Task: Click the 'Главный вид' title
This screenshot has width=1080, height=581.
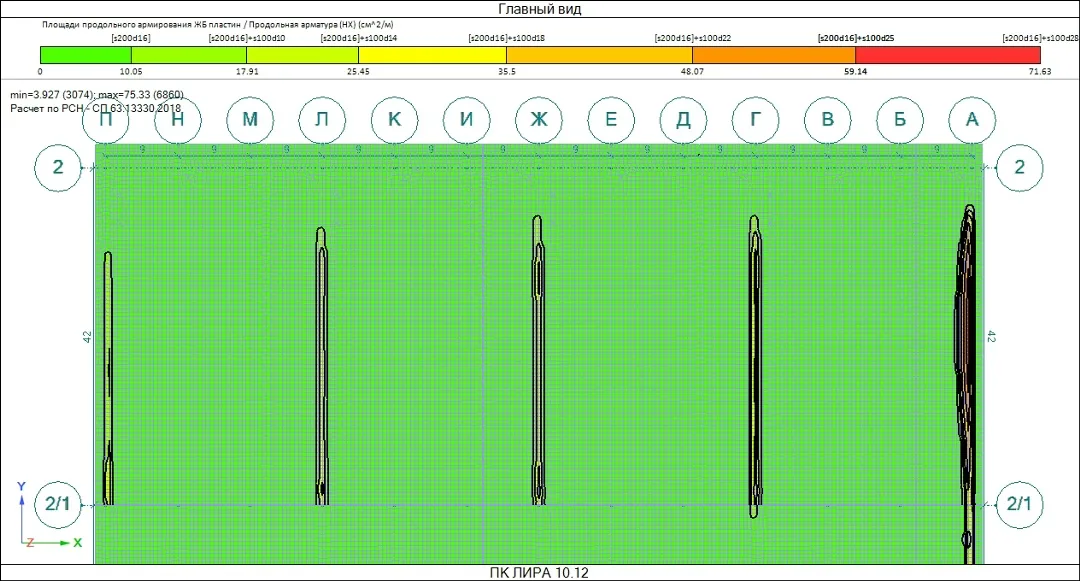Action: coord(539,9)
